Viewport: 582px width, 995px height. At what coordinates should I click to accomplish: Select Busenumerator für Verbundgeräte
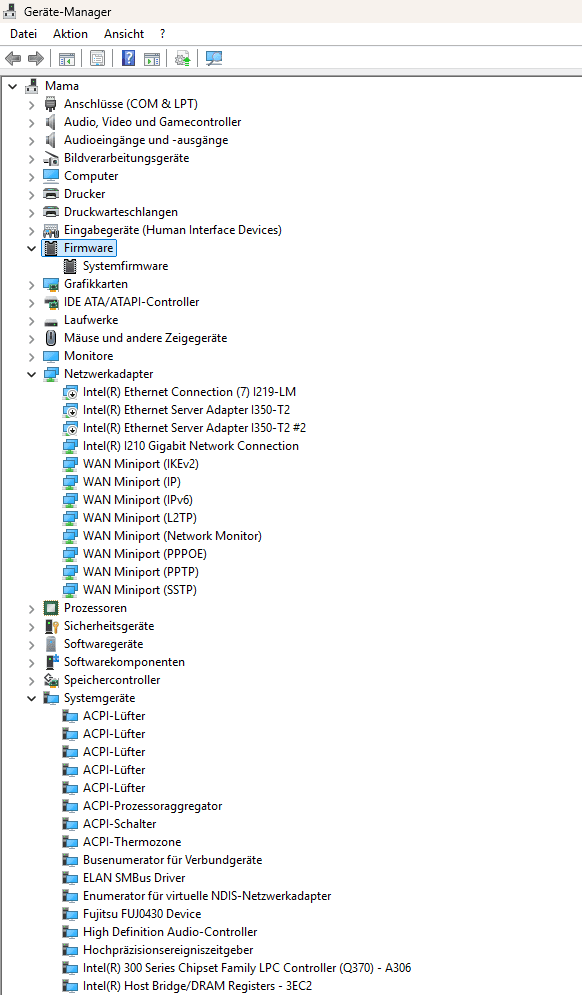[172, 860]
